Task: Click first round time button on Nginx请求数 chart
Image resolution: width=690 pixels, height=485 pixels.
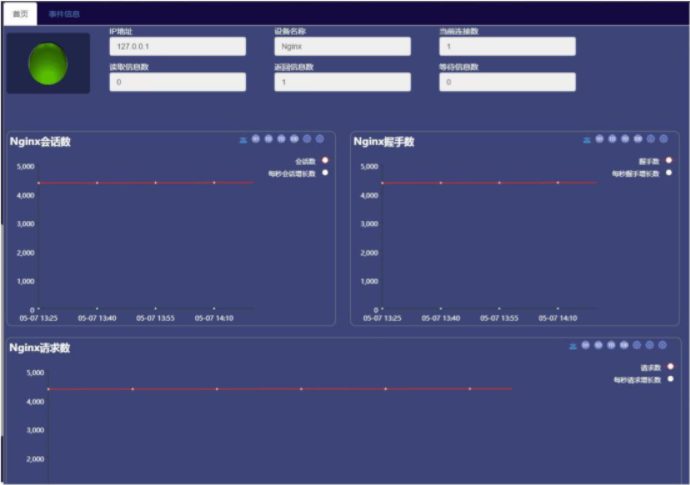Action: pos(585,345)
